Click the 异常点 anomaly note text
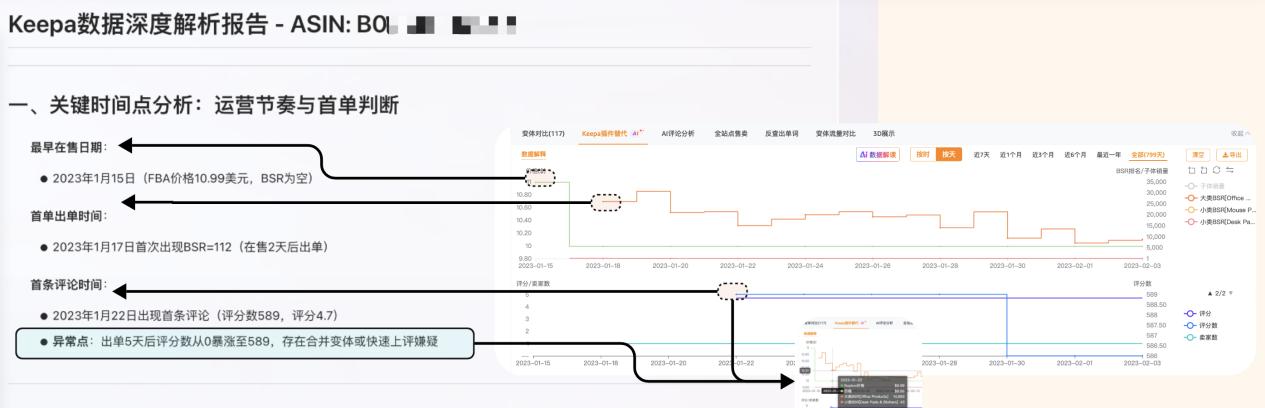This screenshot has height=408, width=1265. pyautogui.click(x=245, y=342)
